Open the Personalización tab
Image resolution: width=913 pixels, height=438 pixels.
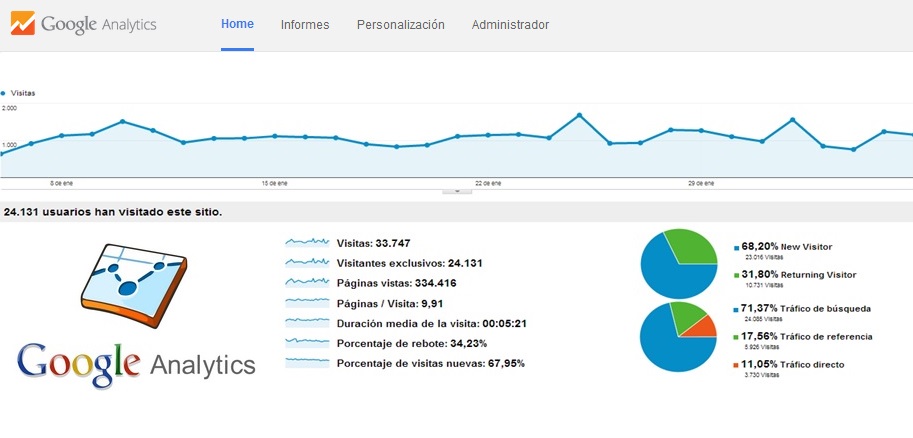pos(401,24)
